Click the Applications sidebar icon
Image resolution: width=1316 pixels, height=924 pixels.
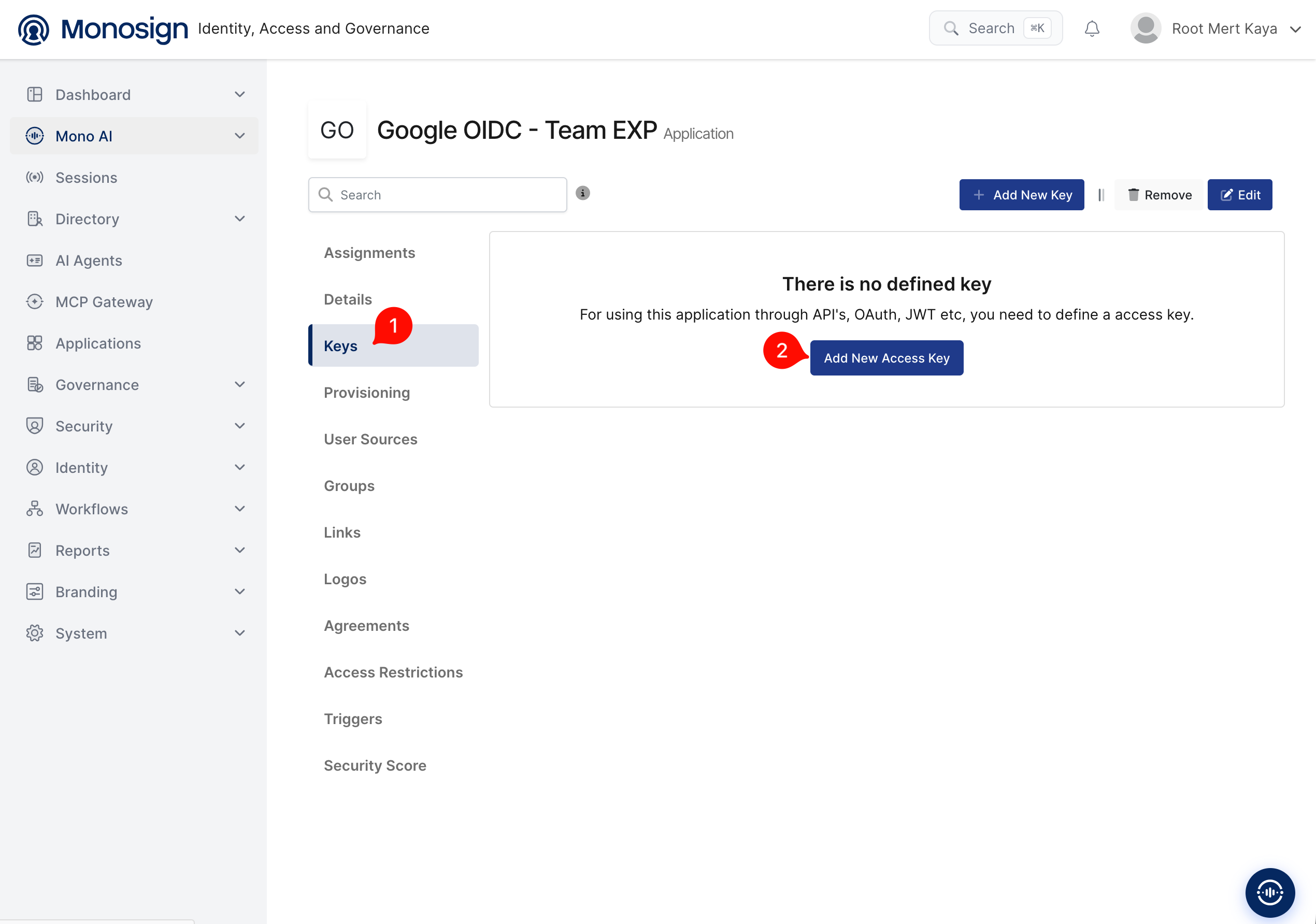coord(34,343)
